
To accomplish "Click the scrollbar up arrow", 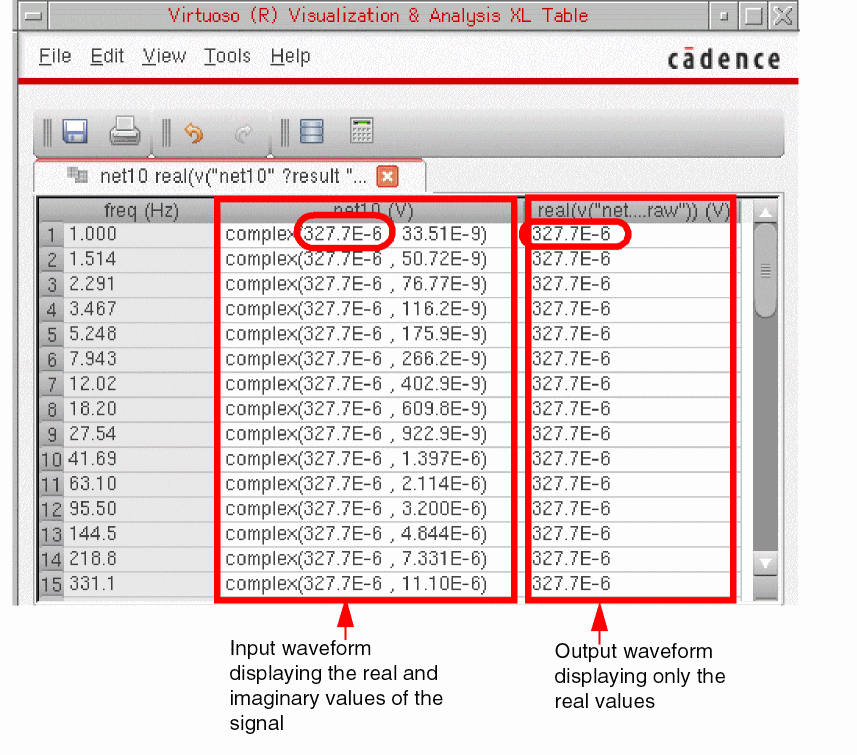I will point(765,212).
